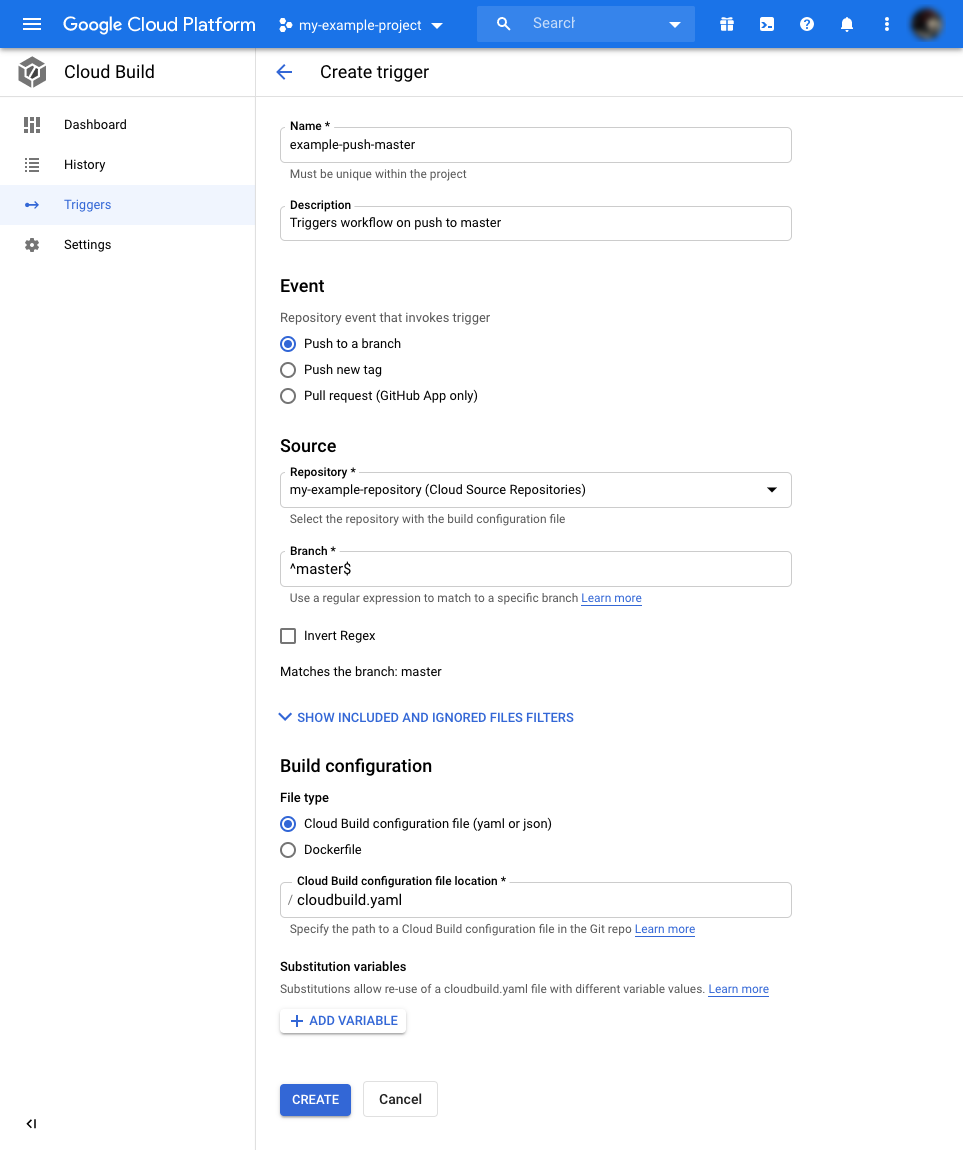This screenshot has width=963, height=1150.
Task: Select Push new tag event
Action: point(288,370)
